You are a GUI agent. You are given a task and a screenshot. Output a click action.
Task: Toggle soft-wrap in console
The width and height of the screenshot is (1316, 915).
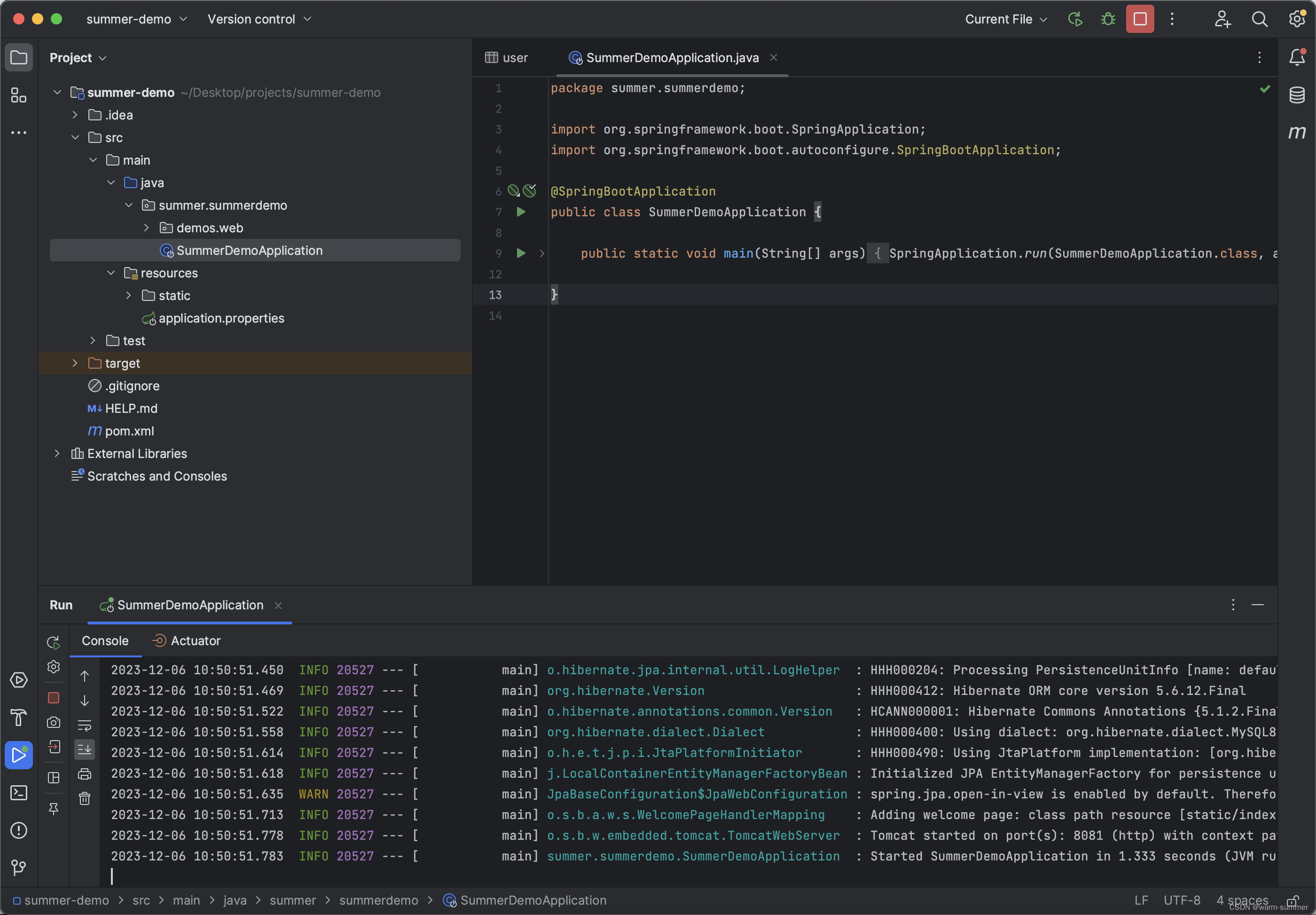point(84,725)
